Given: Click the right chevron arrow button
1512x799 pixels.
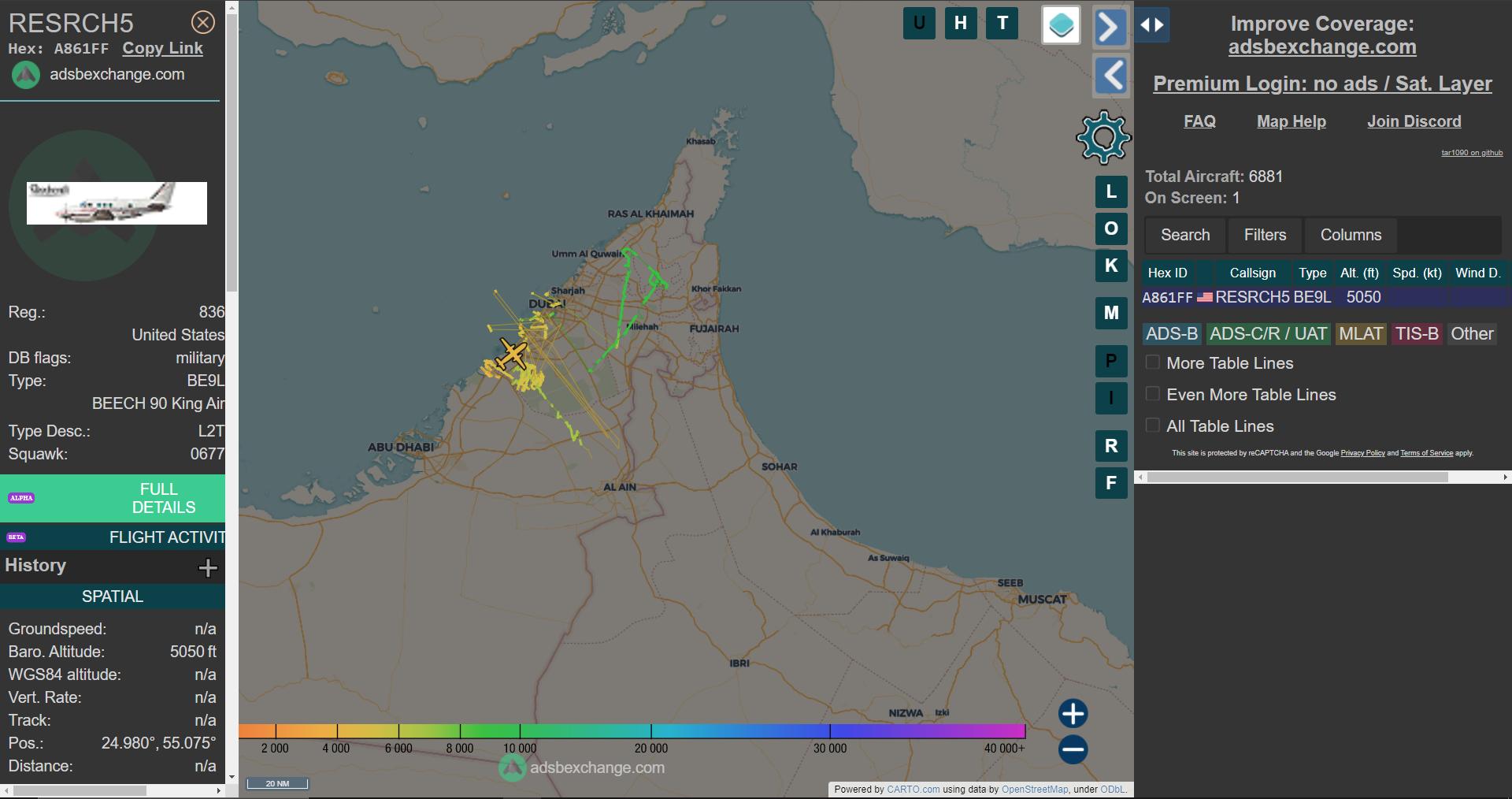Looking at the screenshot, I should tap(1110, 28).
